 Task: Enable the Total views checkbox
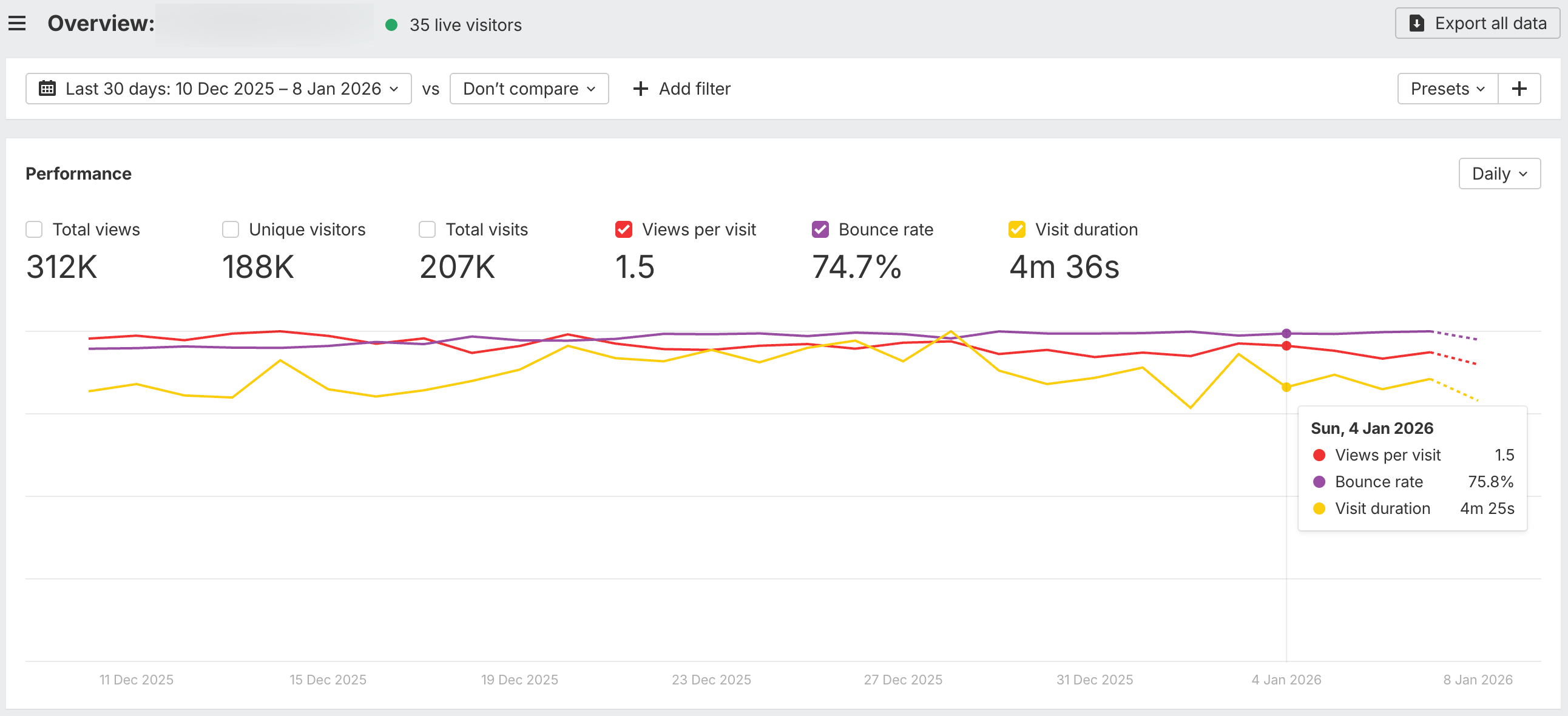coord(34,229)
